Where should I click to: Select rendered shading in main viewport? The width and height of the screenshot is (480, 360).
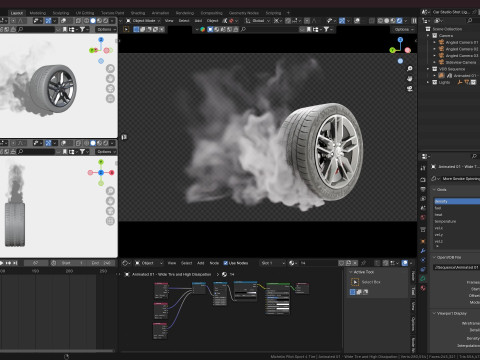pyautogui.click(x=399, y=21)
